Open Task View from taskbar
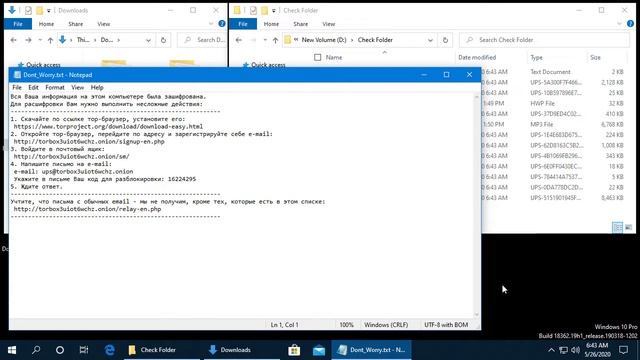Viewport: 640px width, 360px height. 84,350
